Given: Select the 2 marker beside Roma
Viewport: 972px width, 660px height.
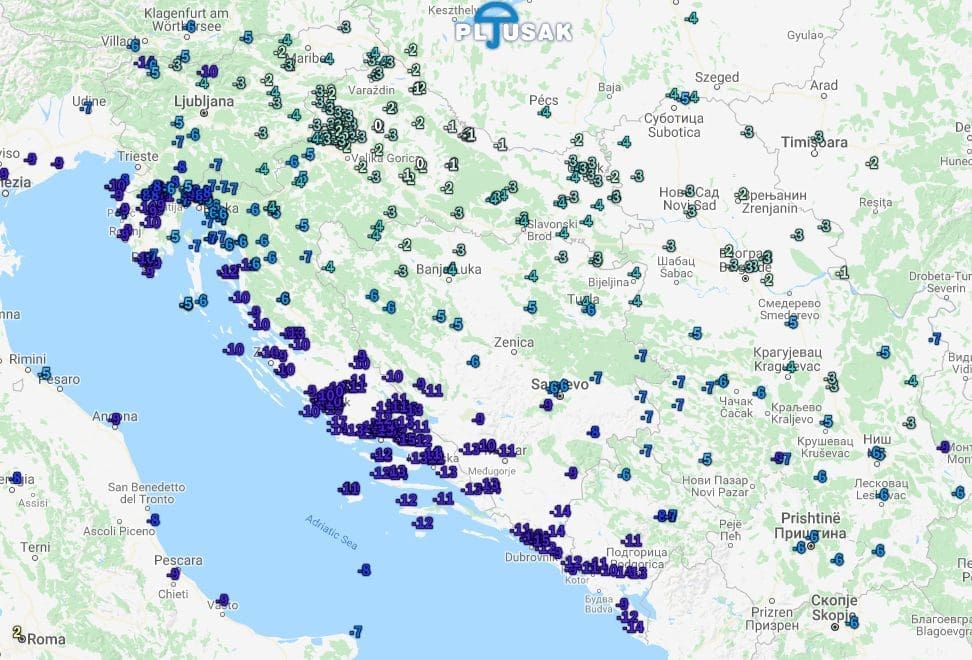Looking at the screenshot, I should (17, 632).
